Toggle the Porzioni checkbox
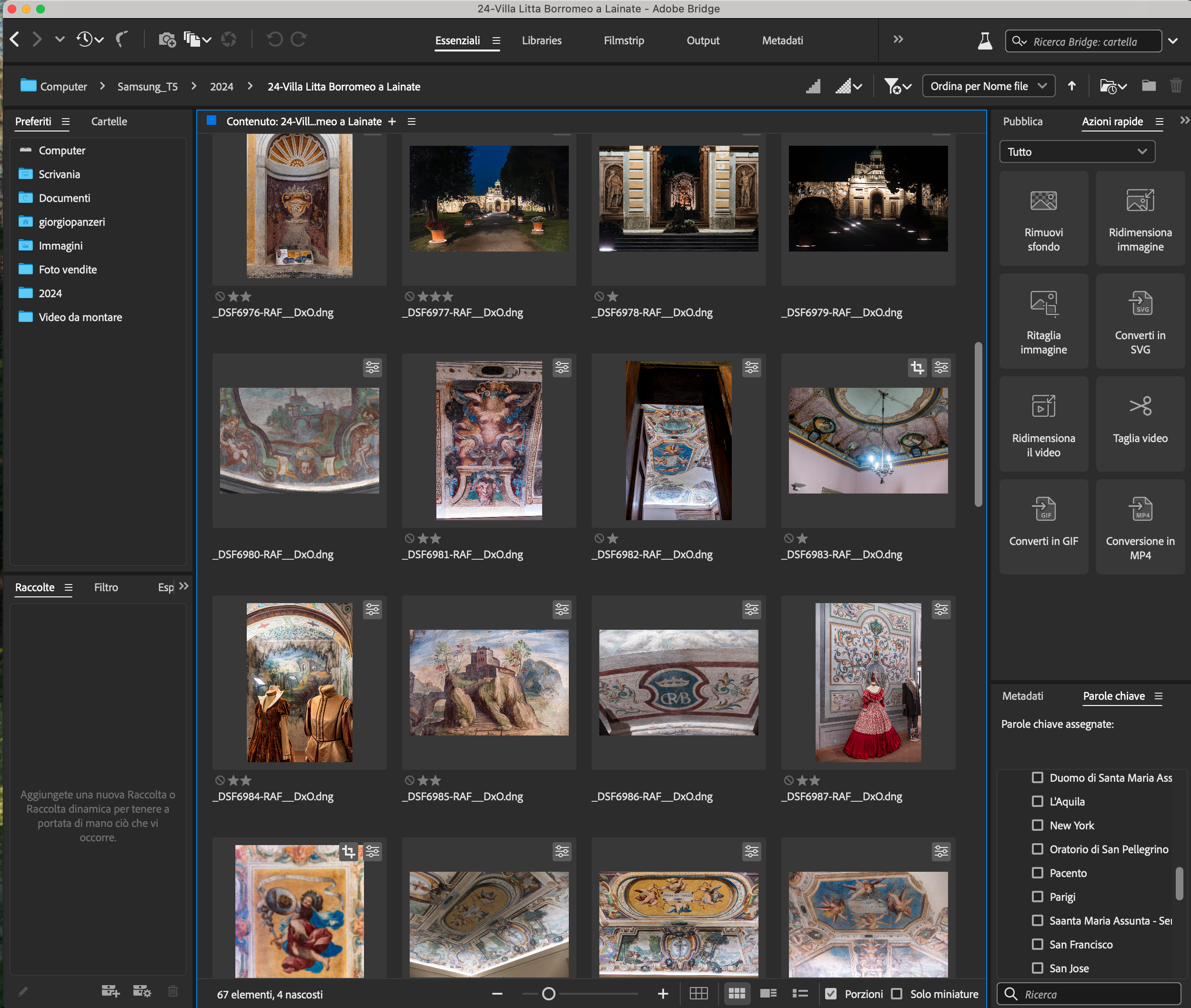 831,994
